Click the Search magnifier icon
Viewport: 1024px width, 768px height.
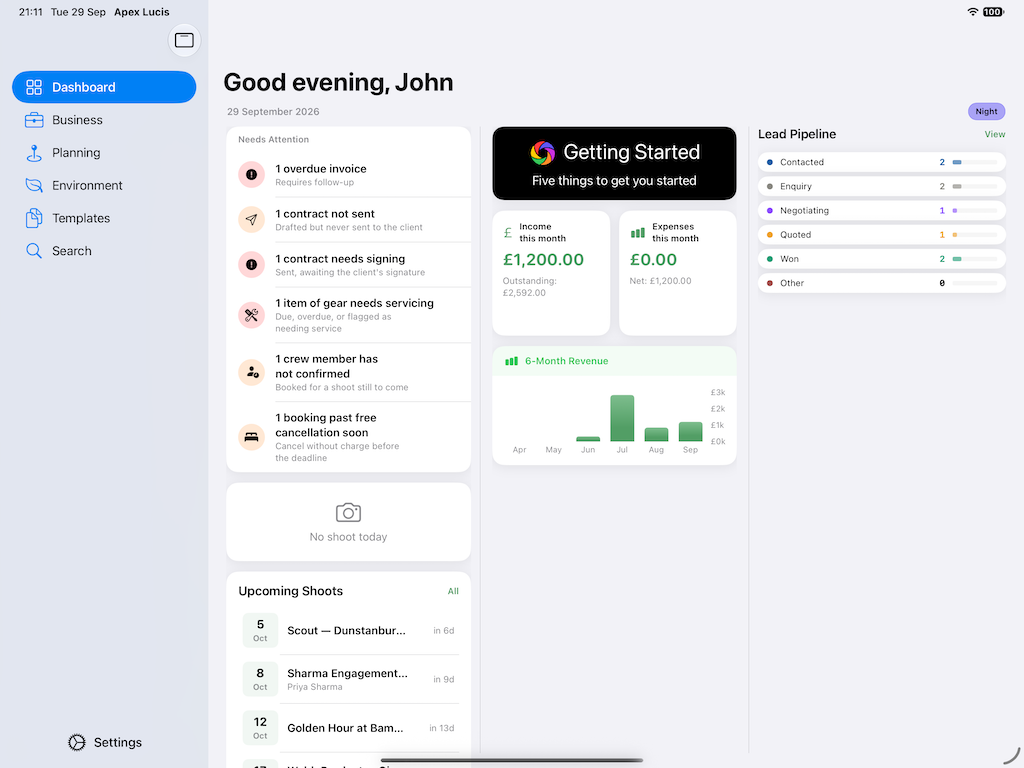click(33, 251)
